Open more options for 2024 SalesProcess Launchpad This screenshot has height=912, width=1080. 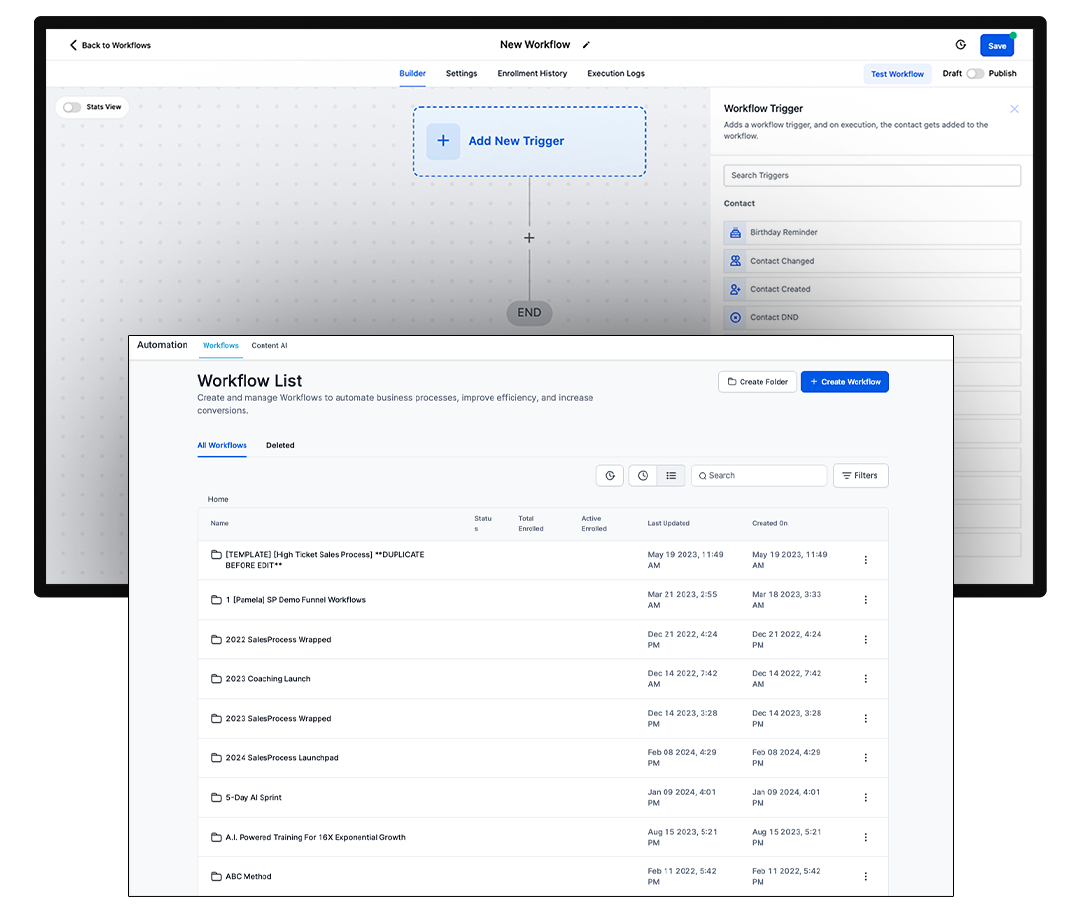pyautogui.click(x=866, y=758)
